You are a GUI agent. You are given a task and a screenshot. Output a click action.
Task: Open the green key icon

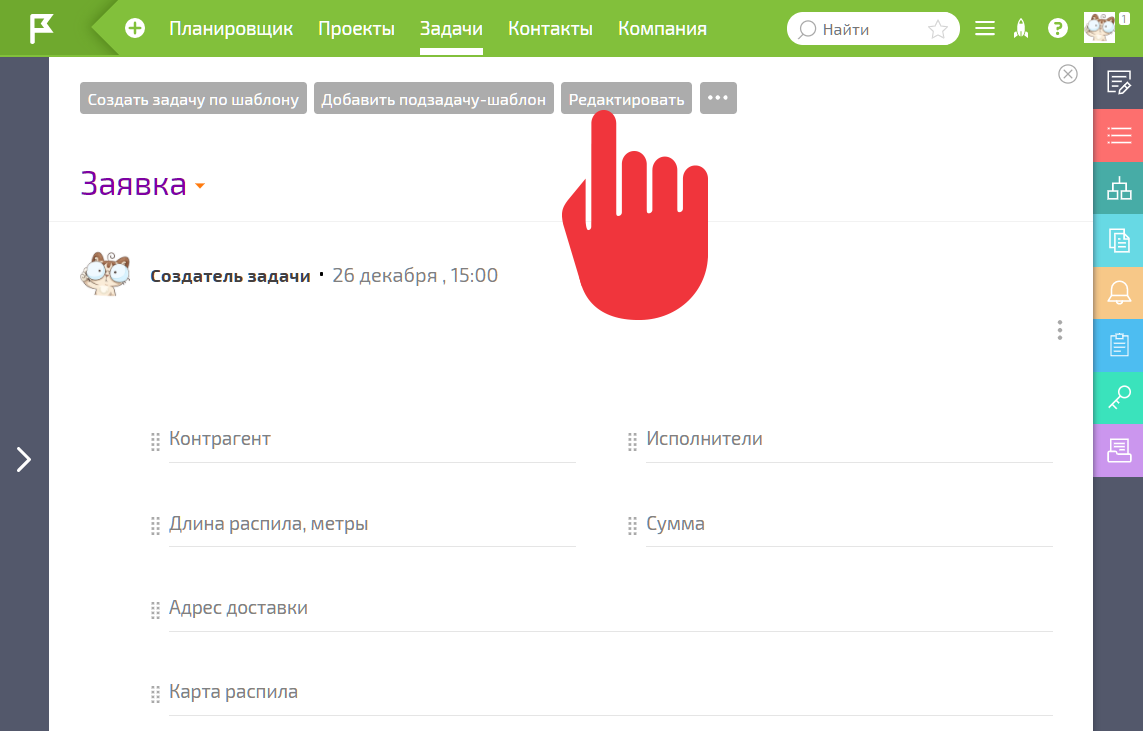tap(1118, 398)
